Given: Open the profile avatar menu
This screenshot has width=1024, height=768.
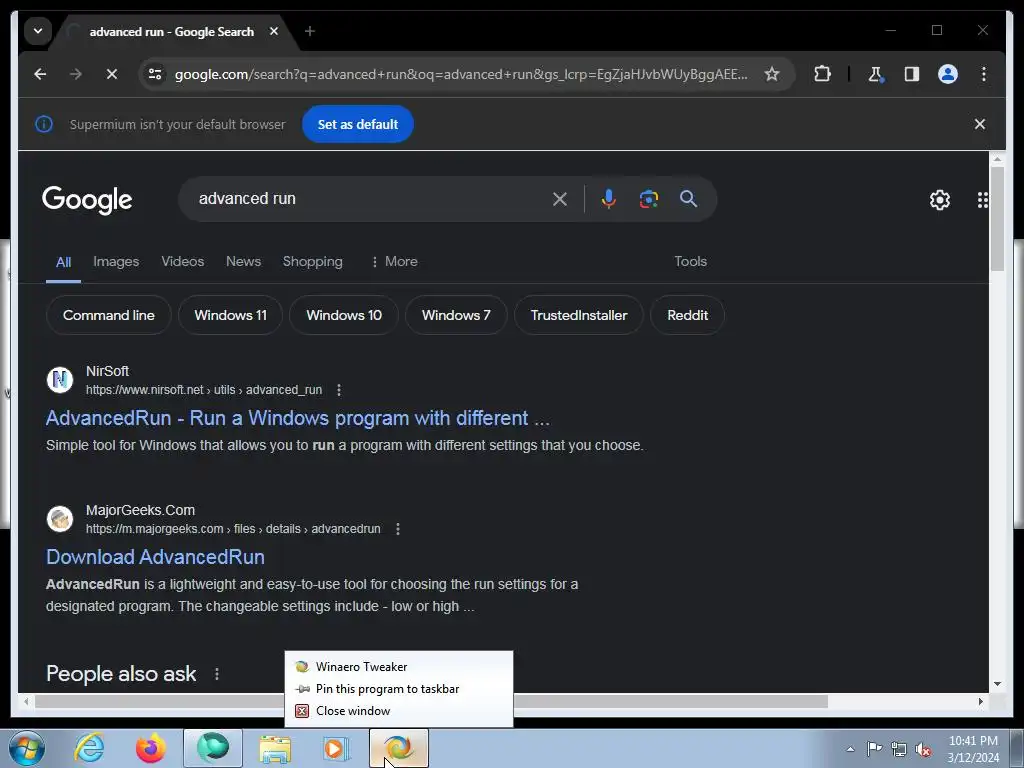Looking at the screenshot, I should 948,74.
